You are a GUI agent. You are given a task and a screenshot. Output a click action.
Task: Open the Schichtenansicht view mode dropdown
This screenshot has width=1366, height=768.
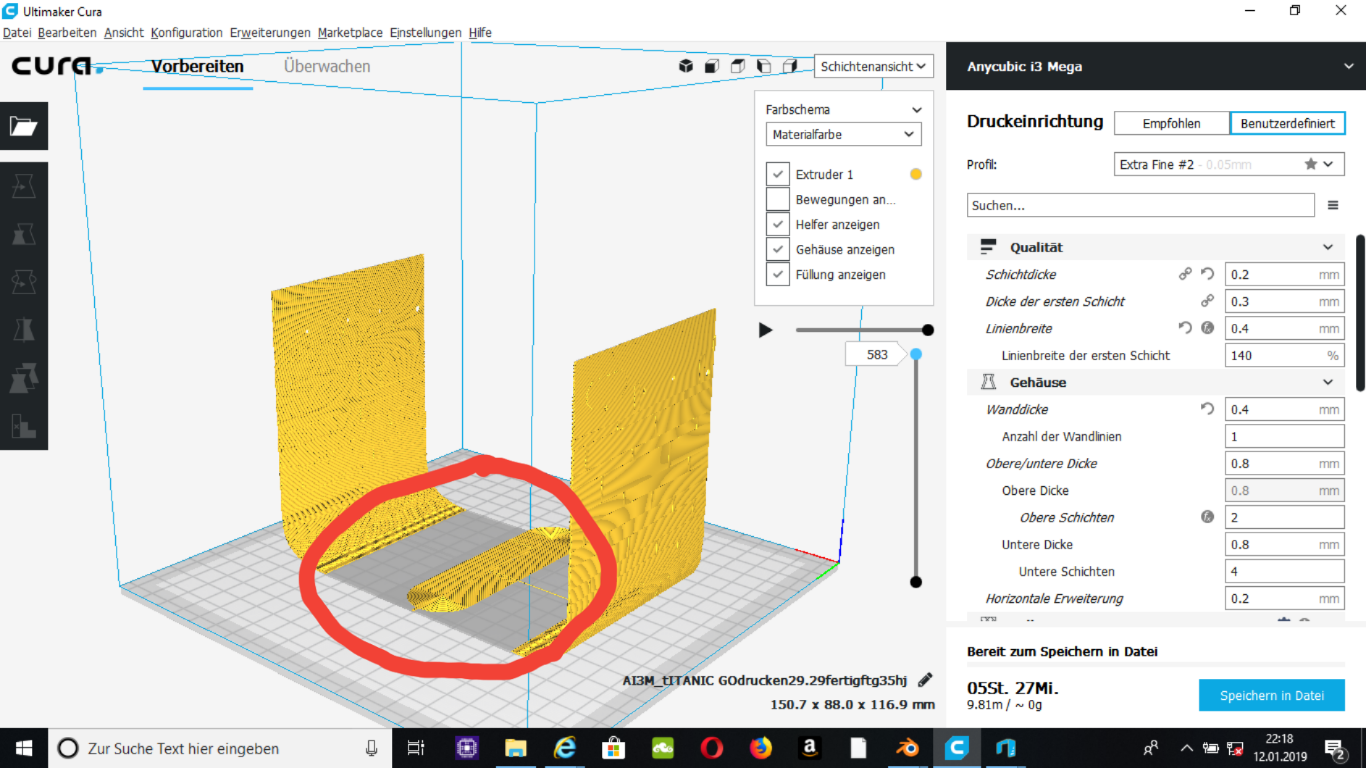point(873,66)
